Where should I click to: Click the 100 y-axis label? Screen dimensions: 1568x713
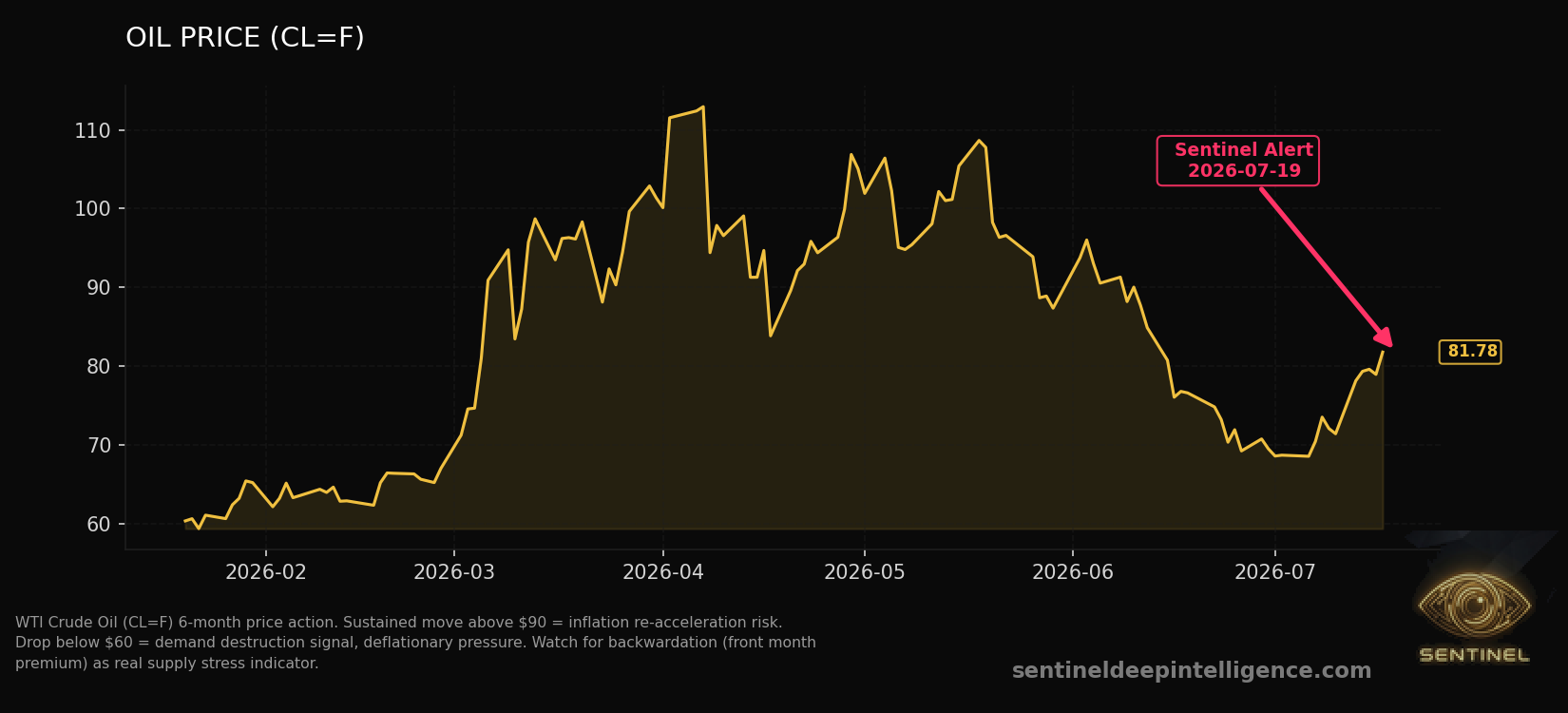[x=92, y=209]
